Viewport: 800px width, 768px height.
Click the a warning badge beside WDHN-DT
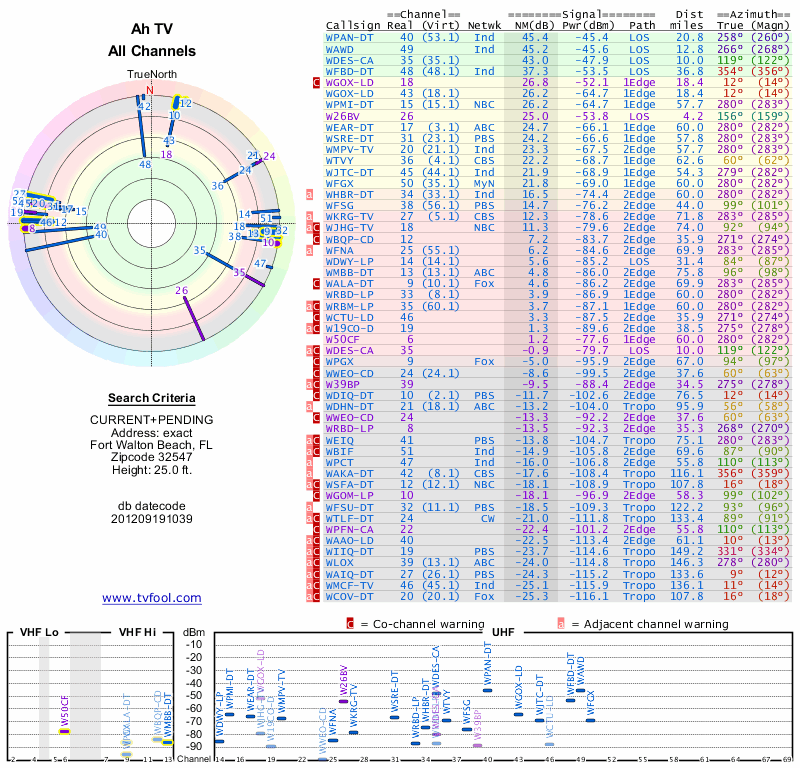tap(309, 407)
